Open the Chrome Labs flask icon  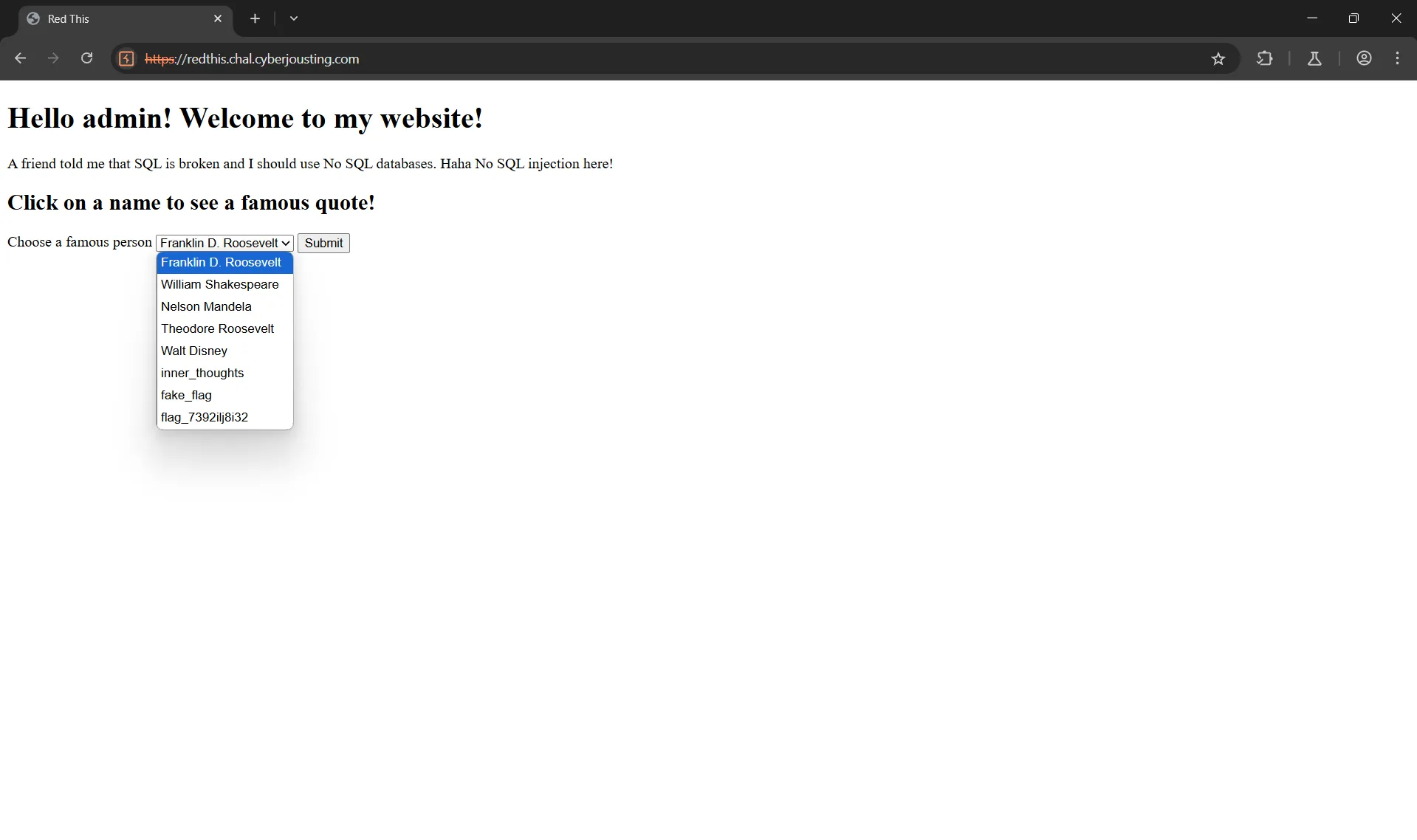1314,58
